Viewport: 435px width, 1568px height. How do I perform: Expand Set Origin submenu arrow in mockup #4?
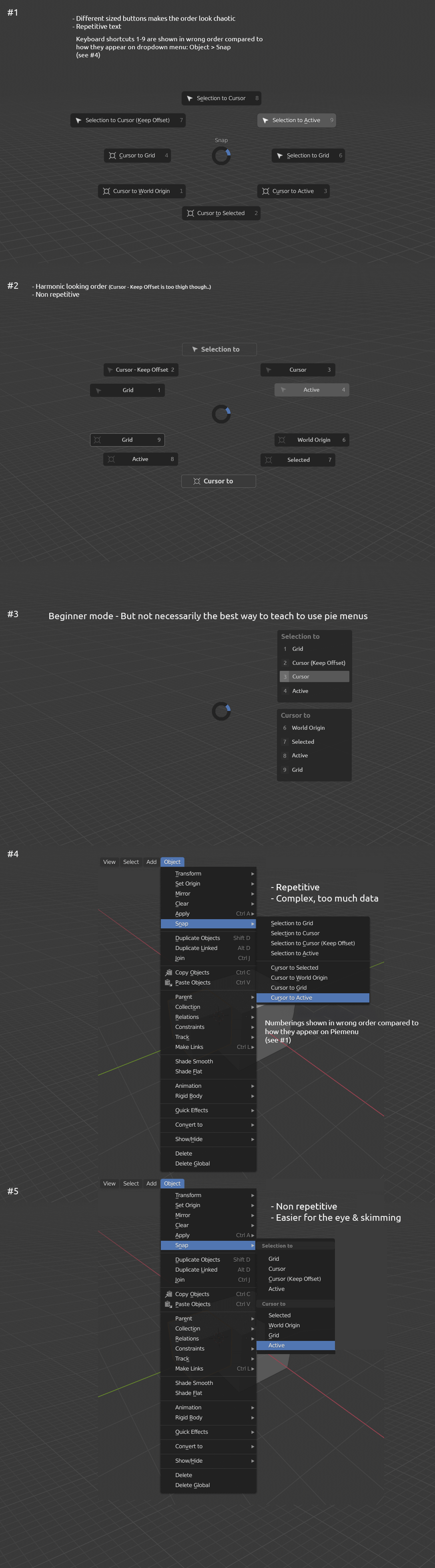click(x=253, y=884)
